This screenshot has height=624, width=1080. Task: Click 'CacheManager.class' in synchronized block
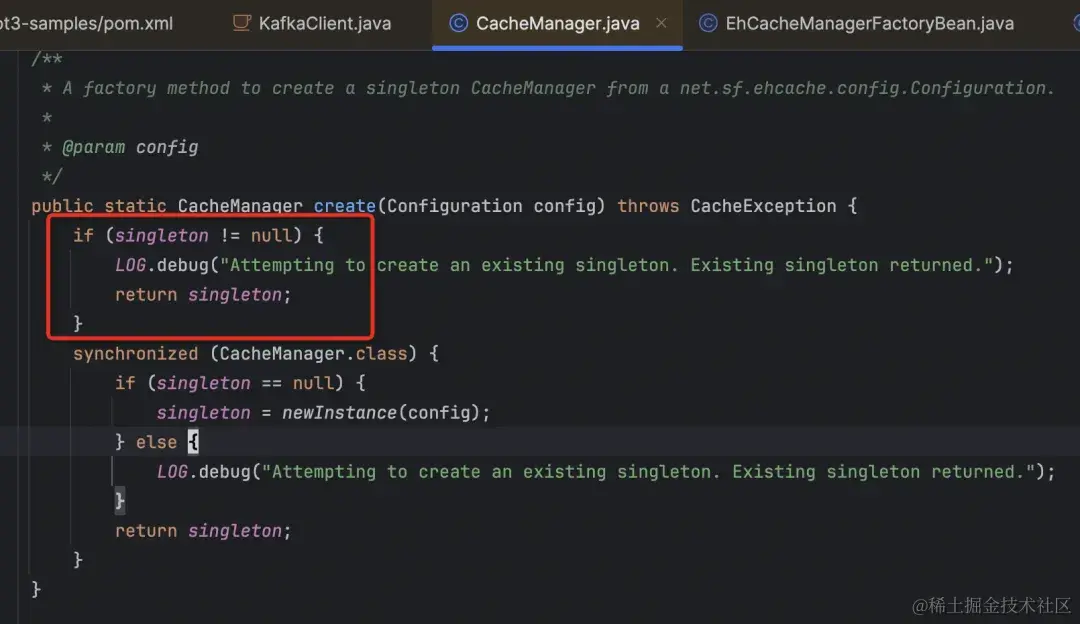click(x=313, y=354)
